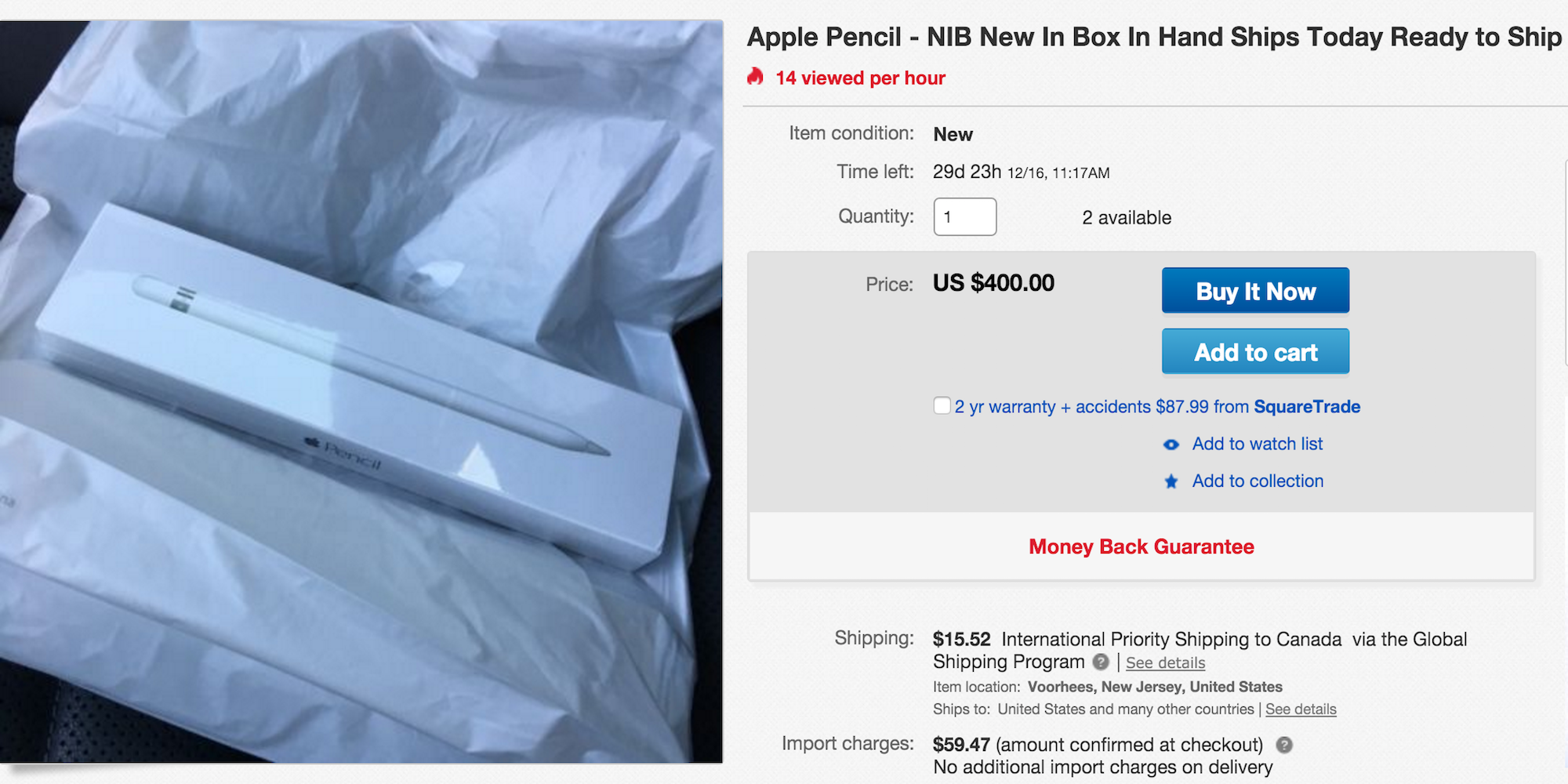Click Buy It Now
The image size is (1568, 784).
(x=1254, y=290)
